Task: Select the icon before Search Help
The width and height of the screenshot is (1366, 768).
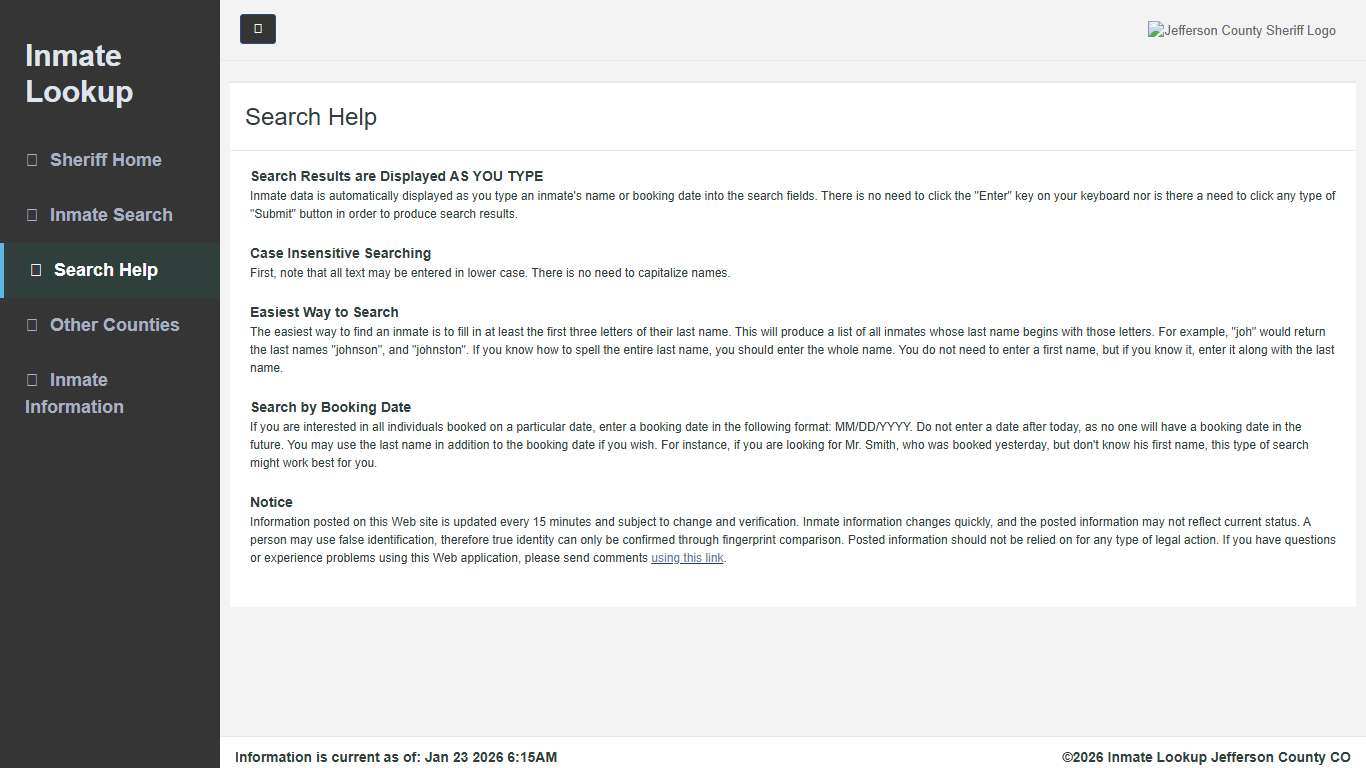Action: click(x=36, y=270)
